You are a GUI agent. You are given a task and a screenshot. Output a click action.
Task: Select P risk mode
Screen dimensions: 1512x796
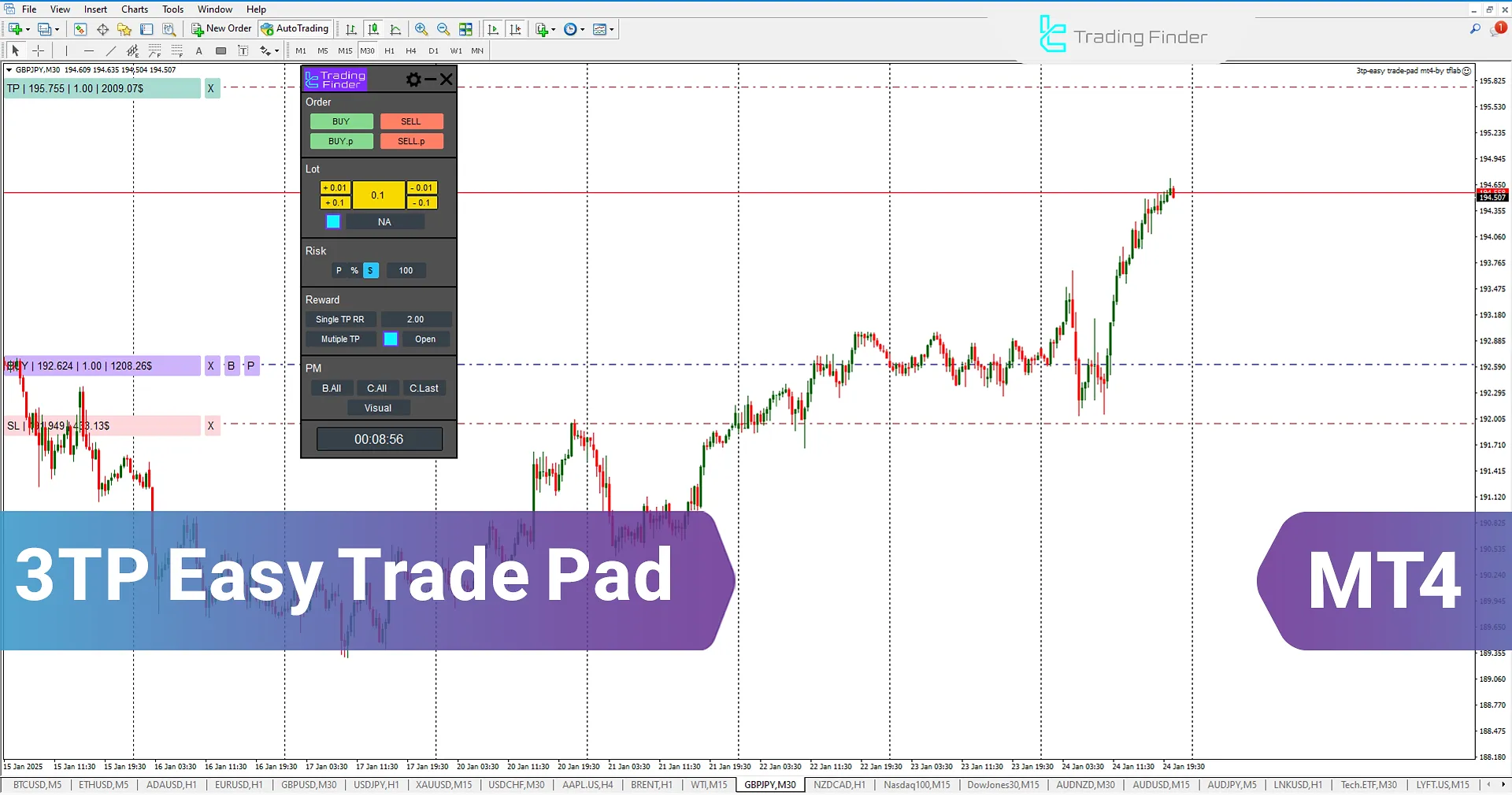tap(339, 271)
